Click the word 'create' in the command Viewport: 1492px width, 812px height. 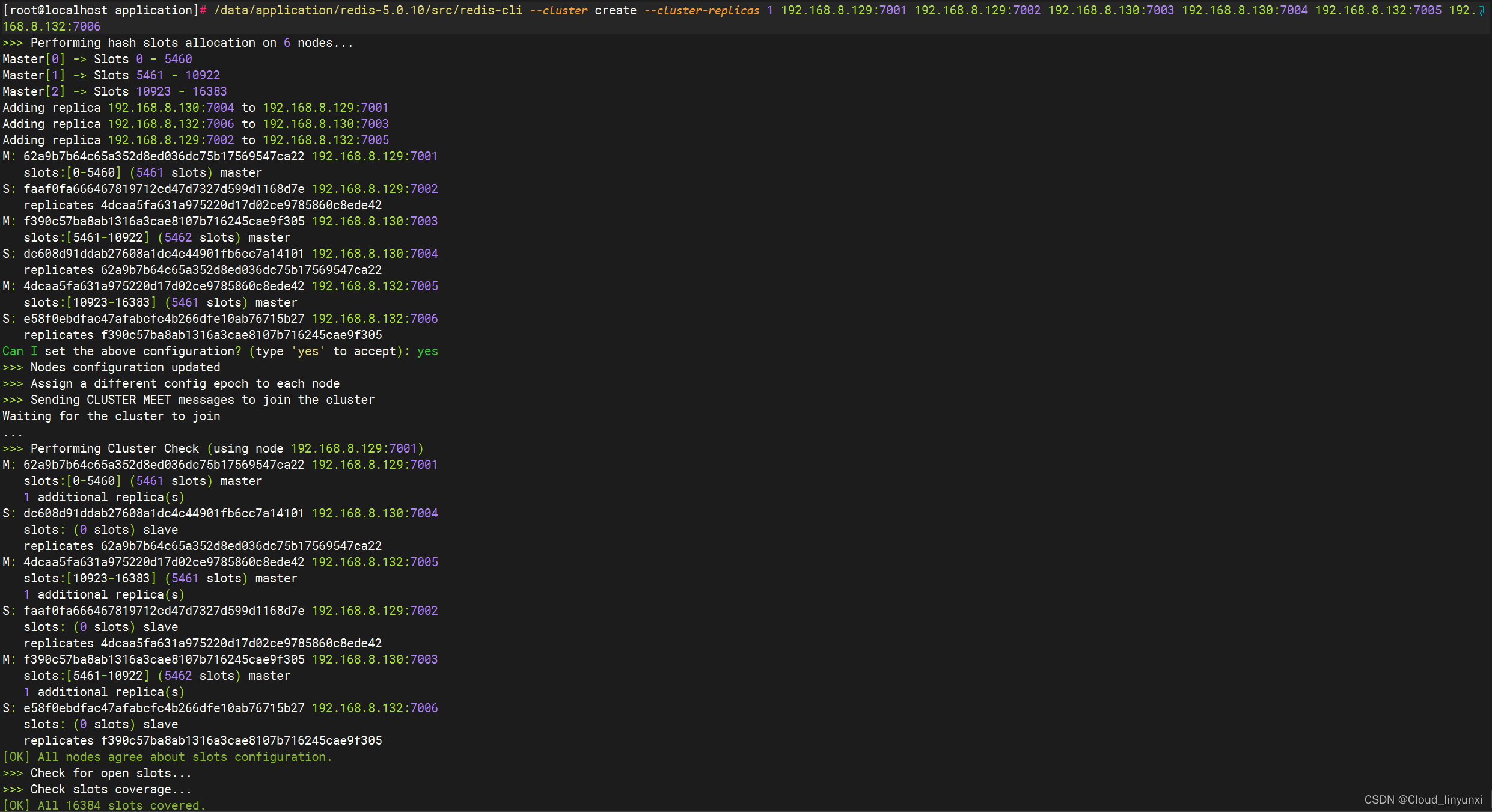coord(616,10)
